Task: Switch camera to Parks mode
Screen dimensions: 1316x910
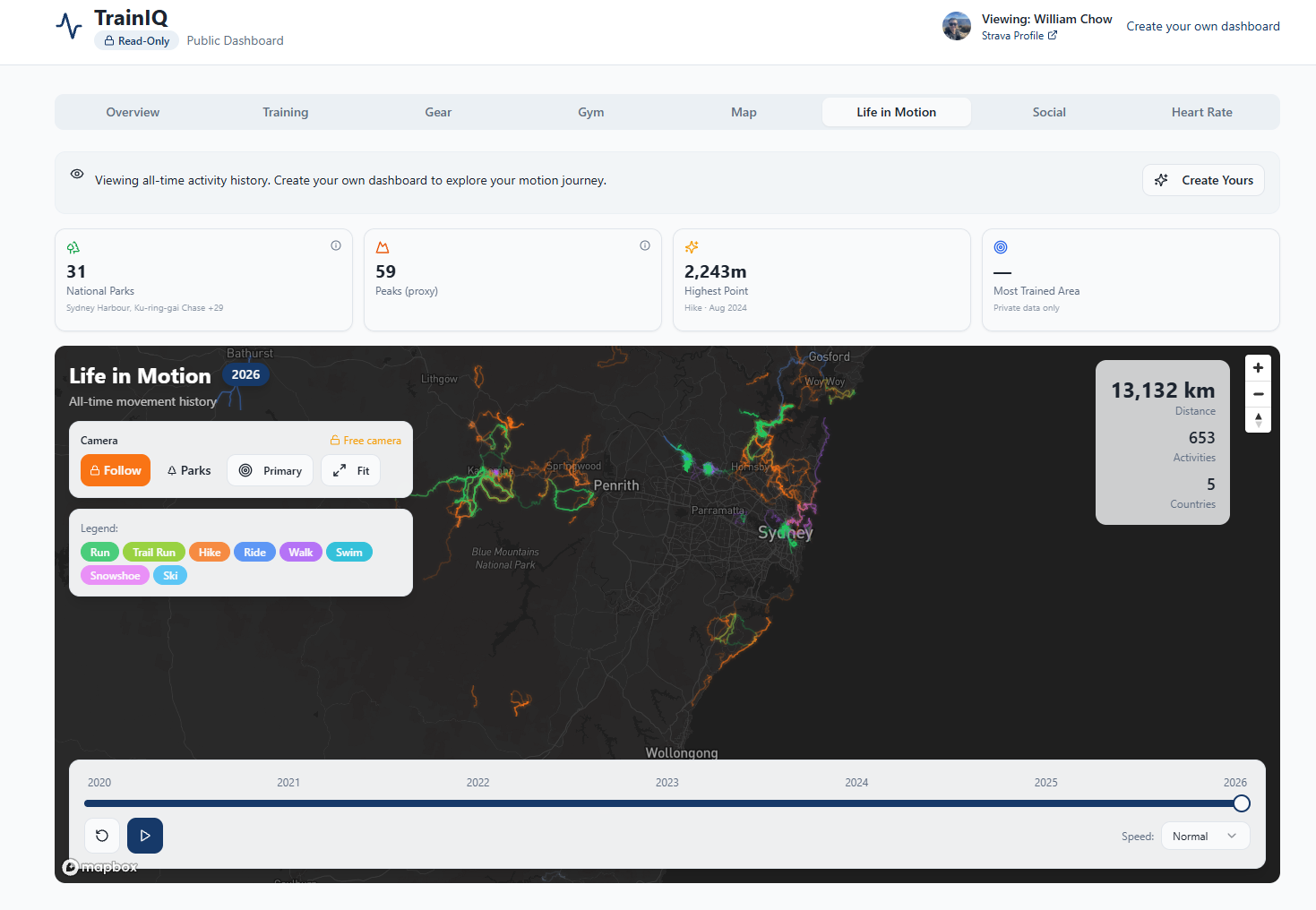Action: click(189, 470)
